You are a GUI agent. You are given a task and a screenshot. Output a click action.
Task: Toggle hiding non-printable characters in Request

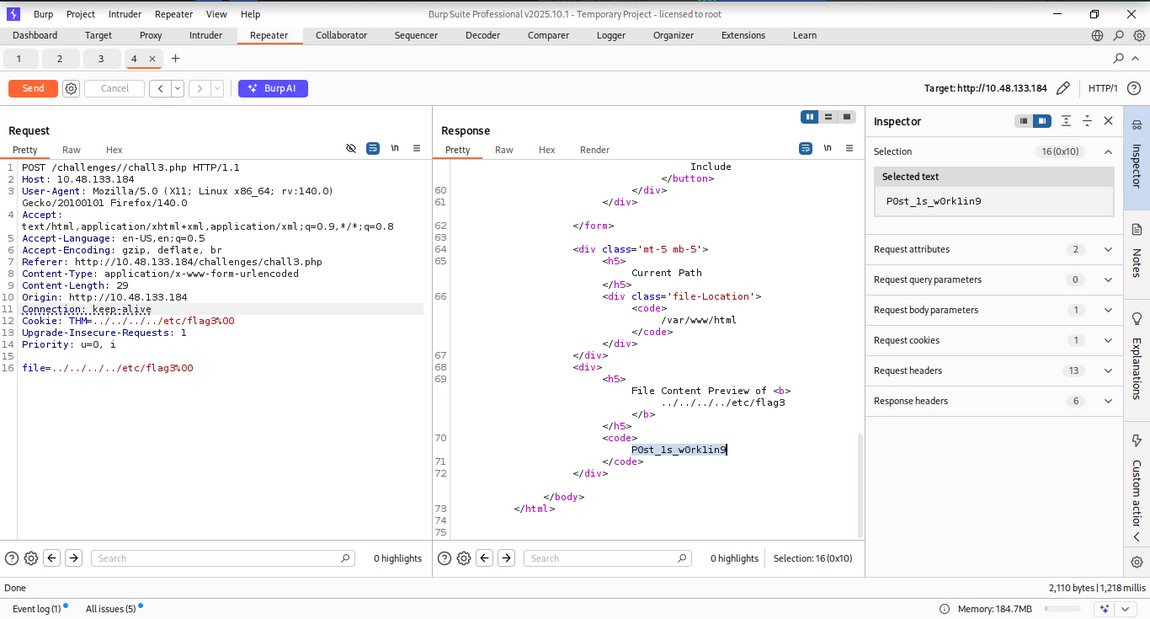[x=351, y=148]
